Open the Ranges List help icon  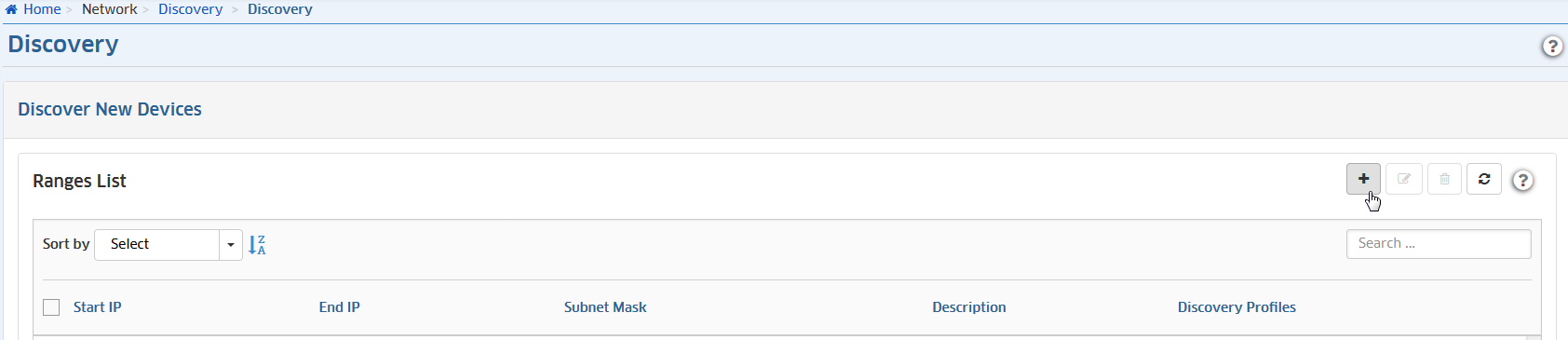pos(1522,181)
